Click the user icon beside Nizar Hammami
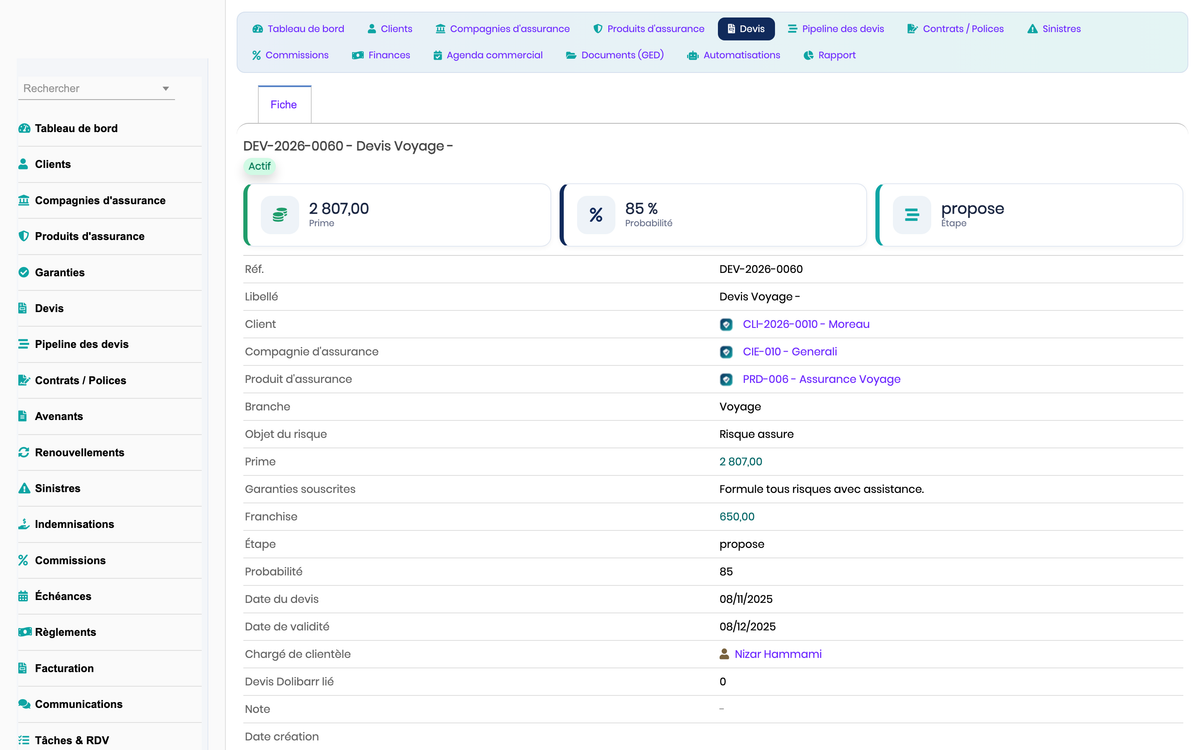 click(725, 655)
